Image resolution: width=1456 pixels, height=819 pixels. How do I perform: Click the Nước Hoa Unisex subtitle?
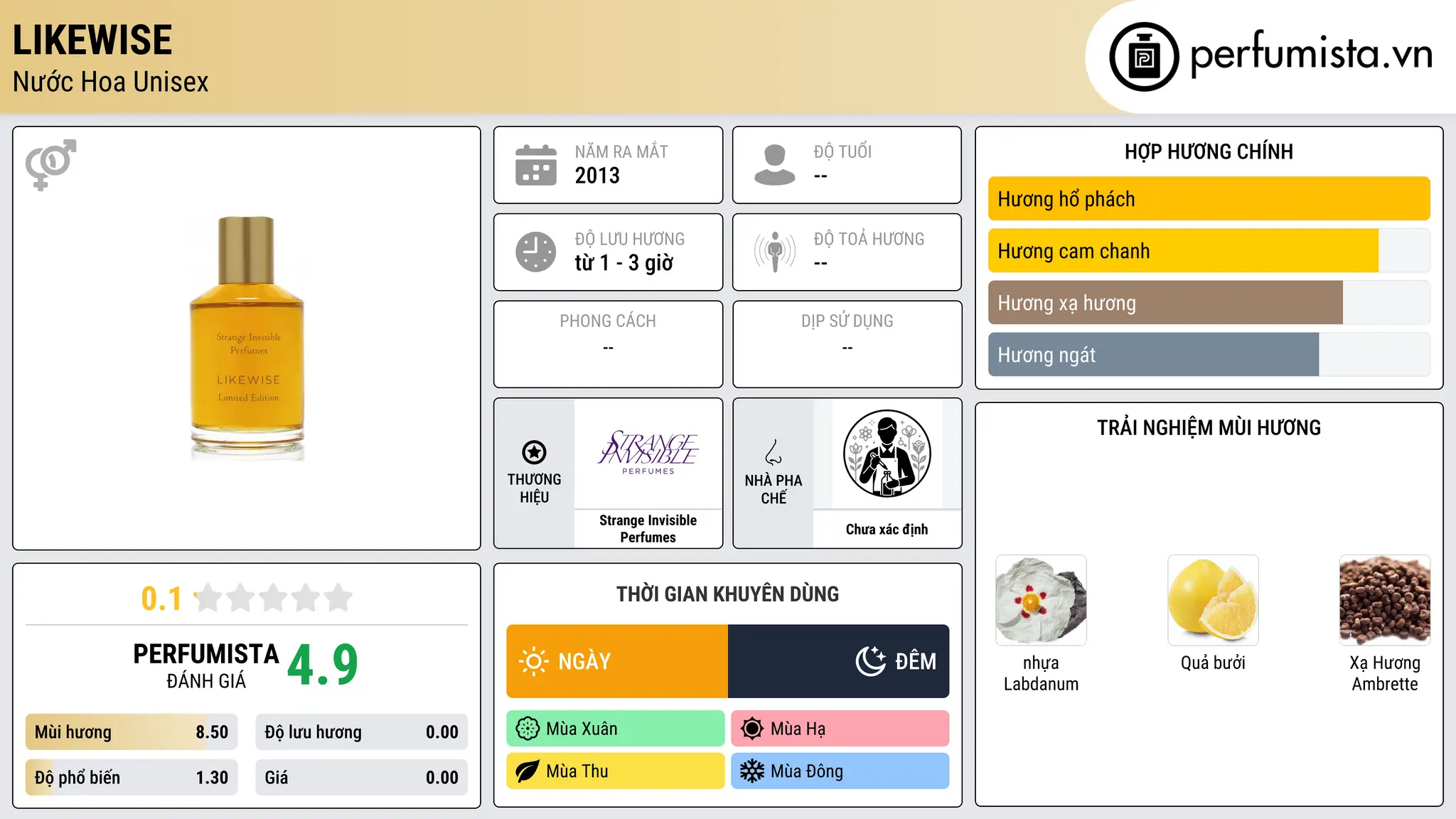[x=111, y=82]
